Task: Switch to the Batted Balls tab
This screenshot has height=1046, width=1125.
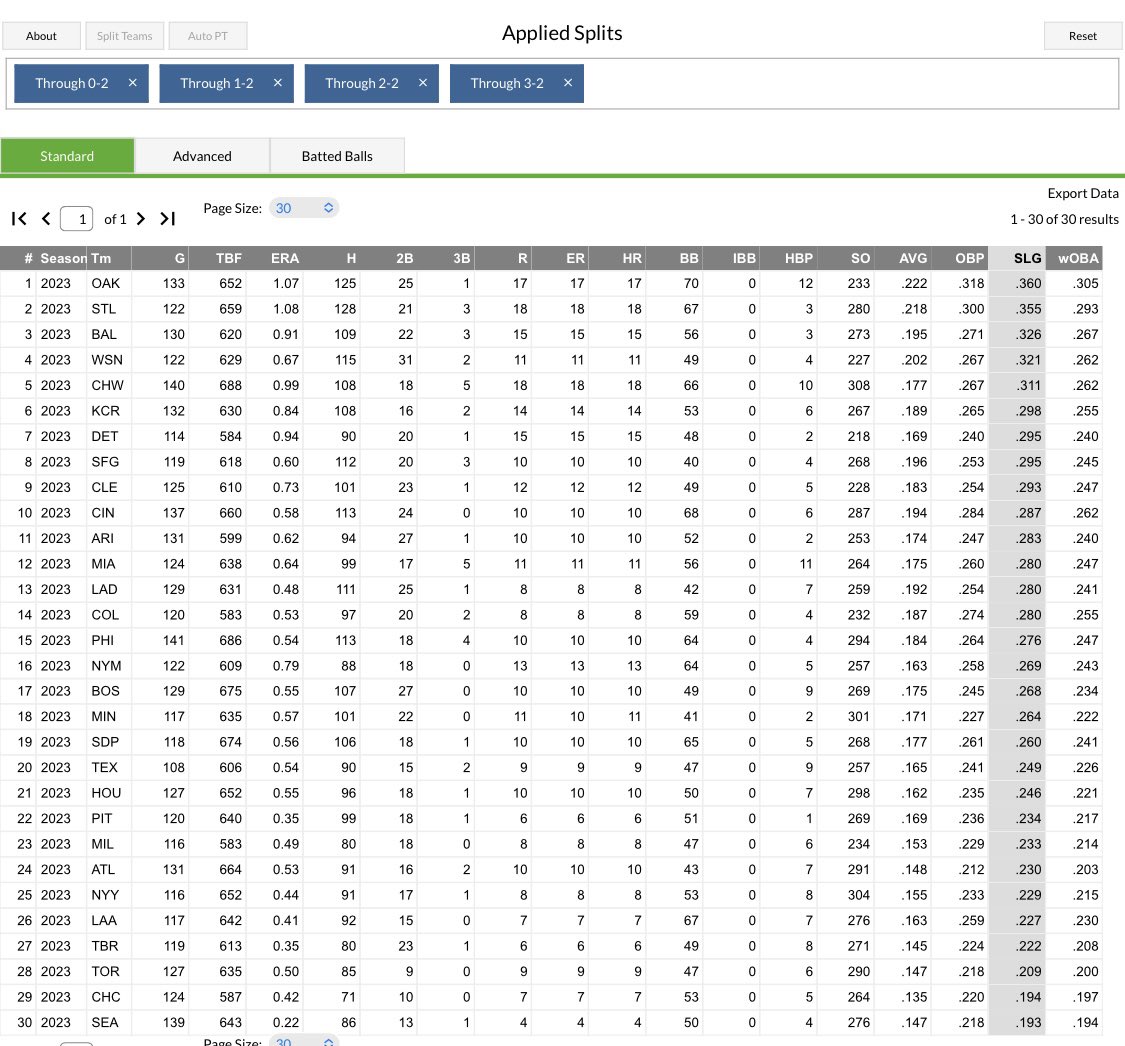Action: pos(337,156)
